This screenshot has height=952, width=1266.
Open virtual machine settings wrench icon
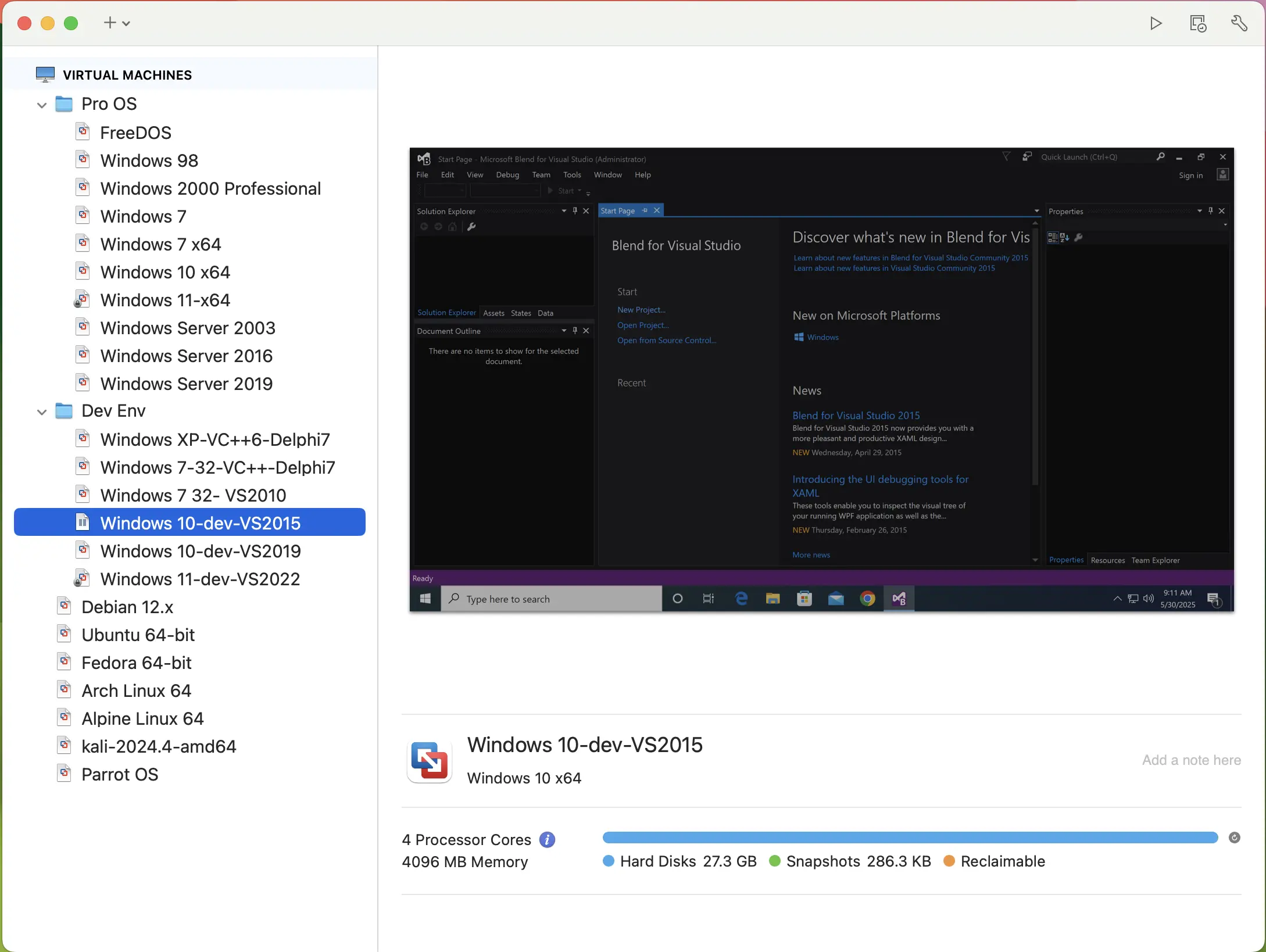(1239, 23)
